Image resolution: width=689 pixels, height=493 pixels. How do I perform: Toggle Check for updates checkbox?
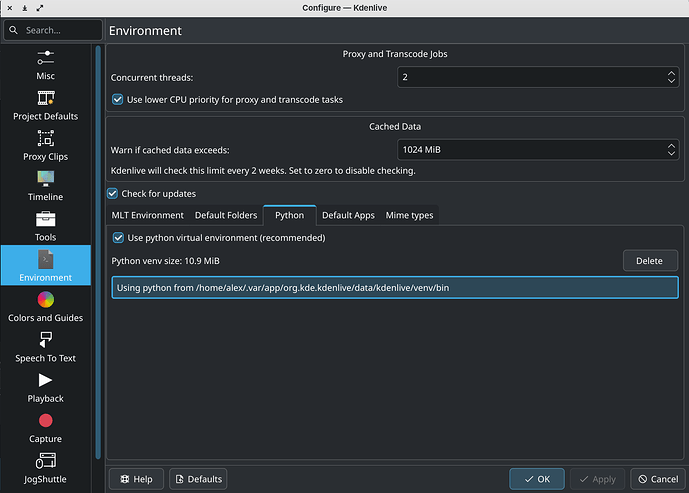click(x=112, y=193)
